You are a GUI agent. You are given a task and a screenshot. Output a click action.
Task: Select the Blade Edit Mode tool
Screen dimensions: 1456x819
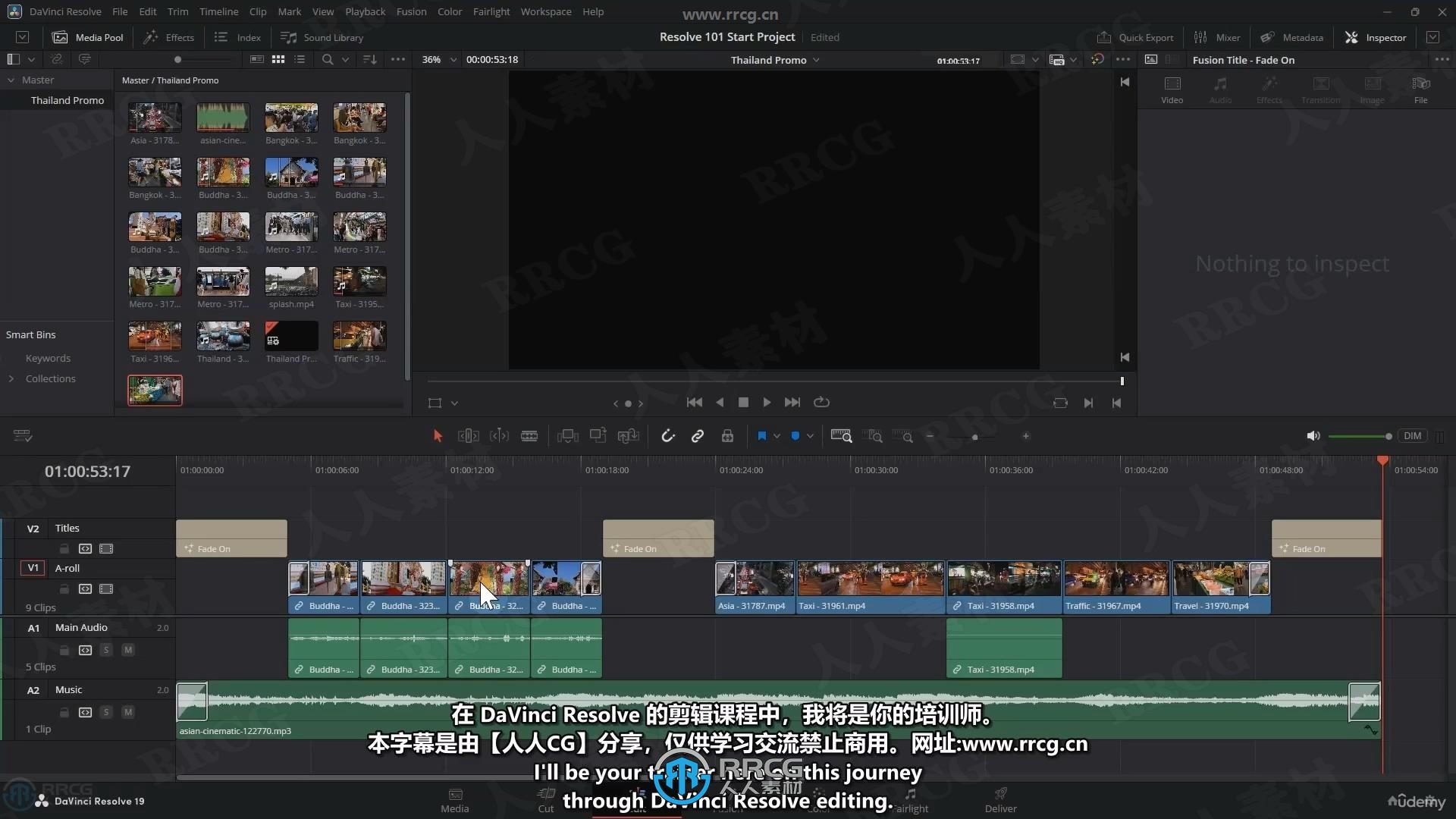(529, 436)
